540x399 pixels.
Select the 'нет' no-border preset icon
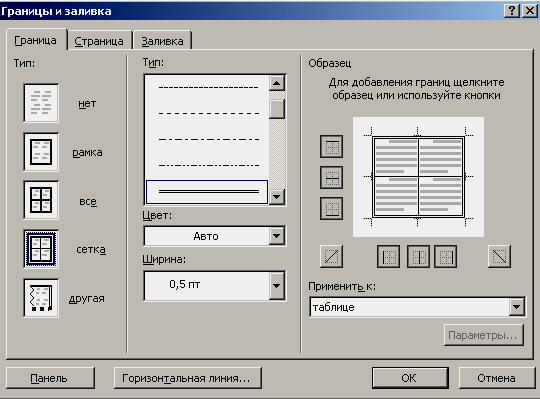[41, 103]
